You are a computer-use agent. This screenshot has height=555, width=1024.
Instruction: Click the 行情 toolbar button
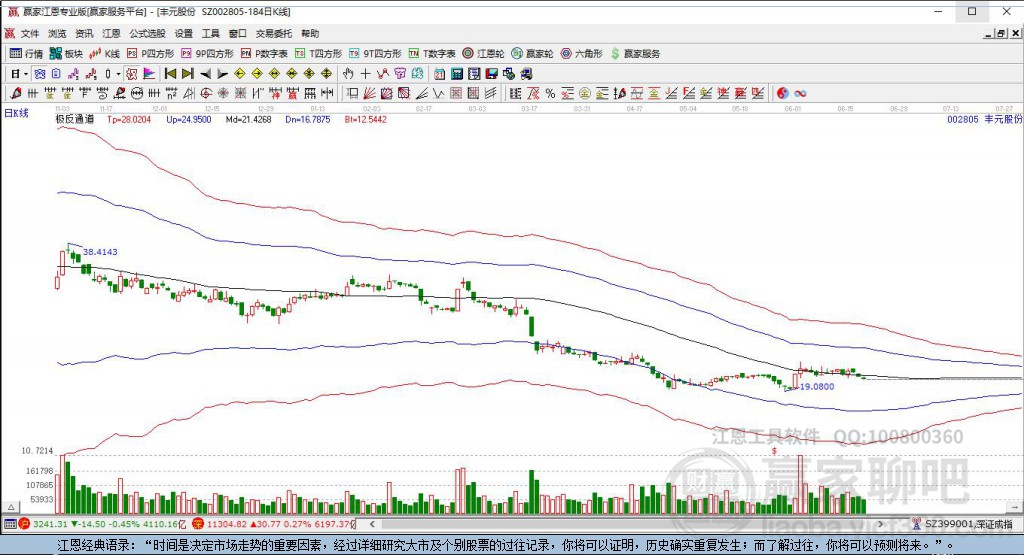(26, 54)
